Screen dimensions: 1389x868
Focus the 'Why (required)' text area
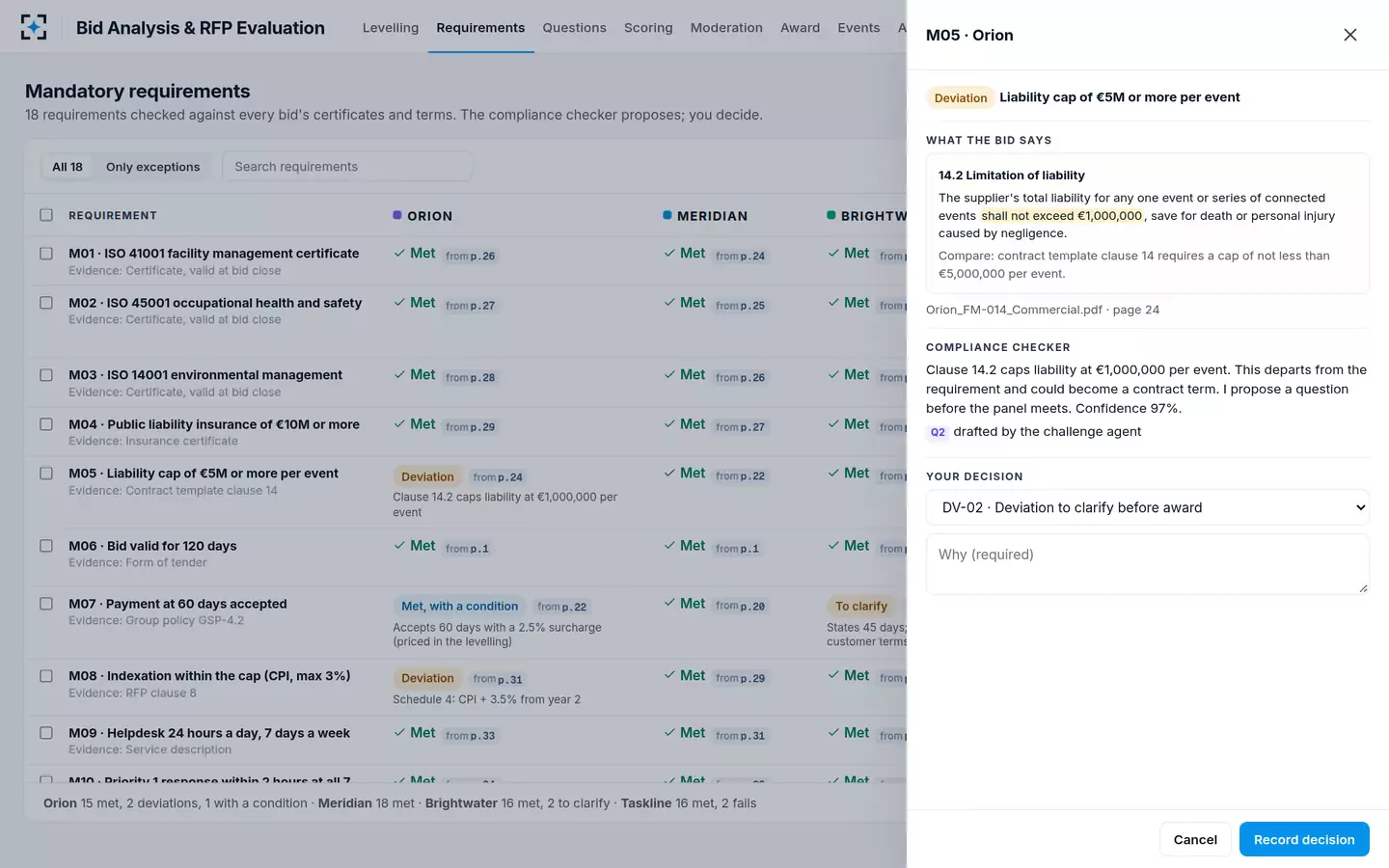click(1148, 564)
